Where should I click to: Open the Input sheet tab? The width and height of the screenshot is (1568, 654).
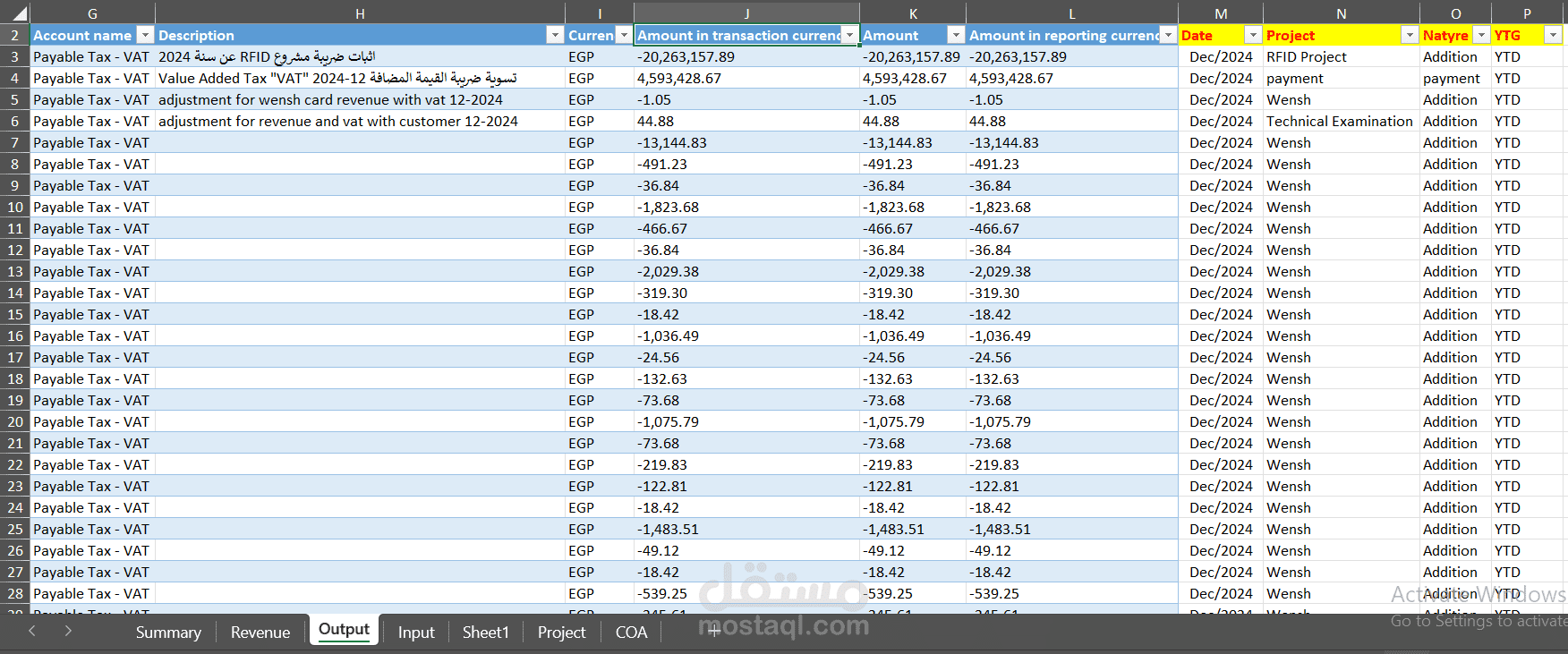[416, 632]
